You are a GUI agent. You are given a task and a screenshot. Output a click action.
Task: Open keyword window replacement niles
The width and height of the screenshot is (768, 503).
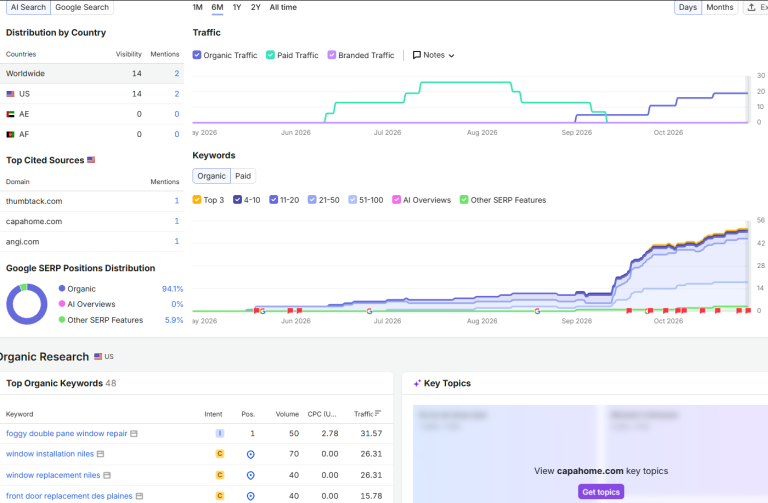[x=53, y=475]
